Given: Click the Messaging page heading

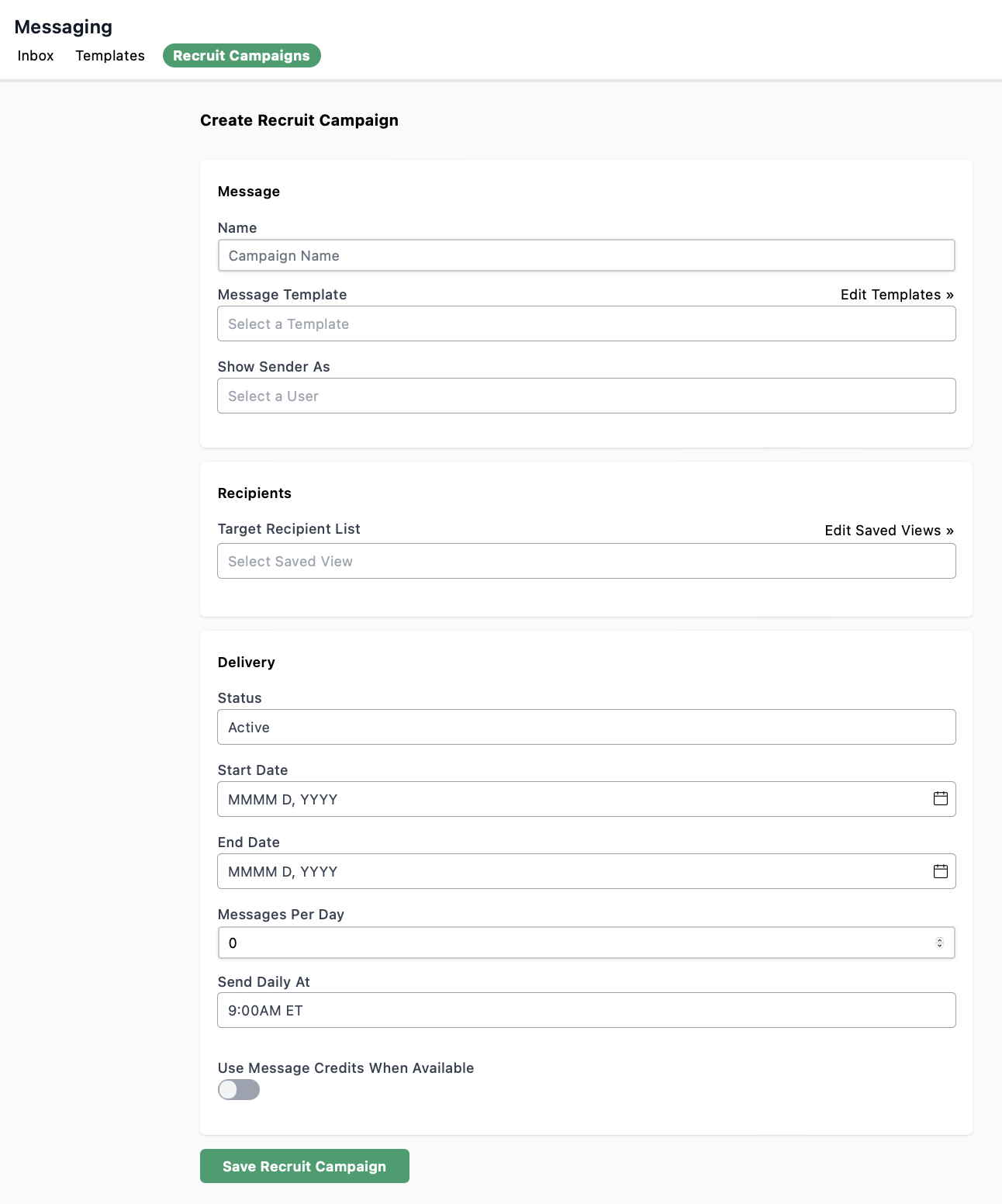Looking at the screenshot, I should [64, 27].
